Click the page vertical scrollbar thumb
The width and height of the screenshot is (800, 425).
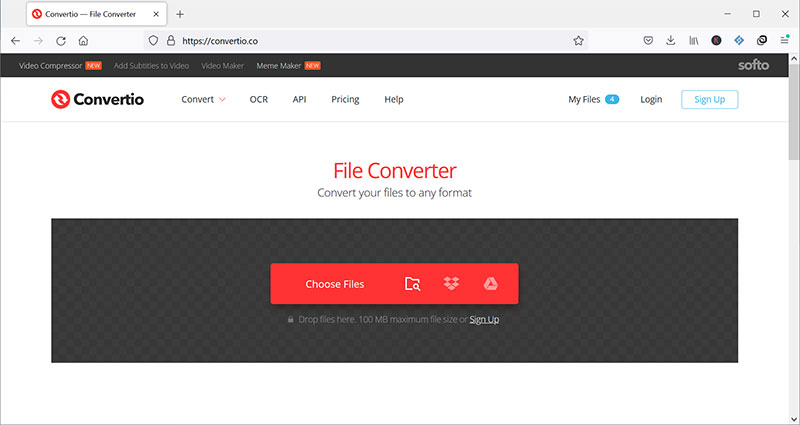(x=794, y=110)
